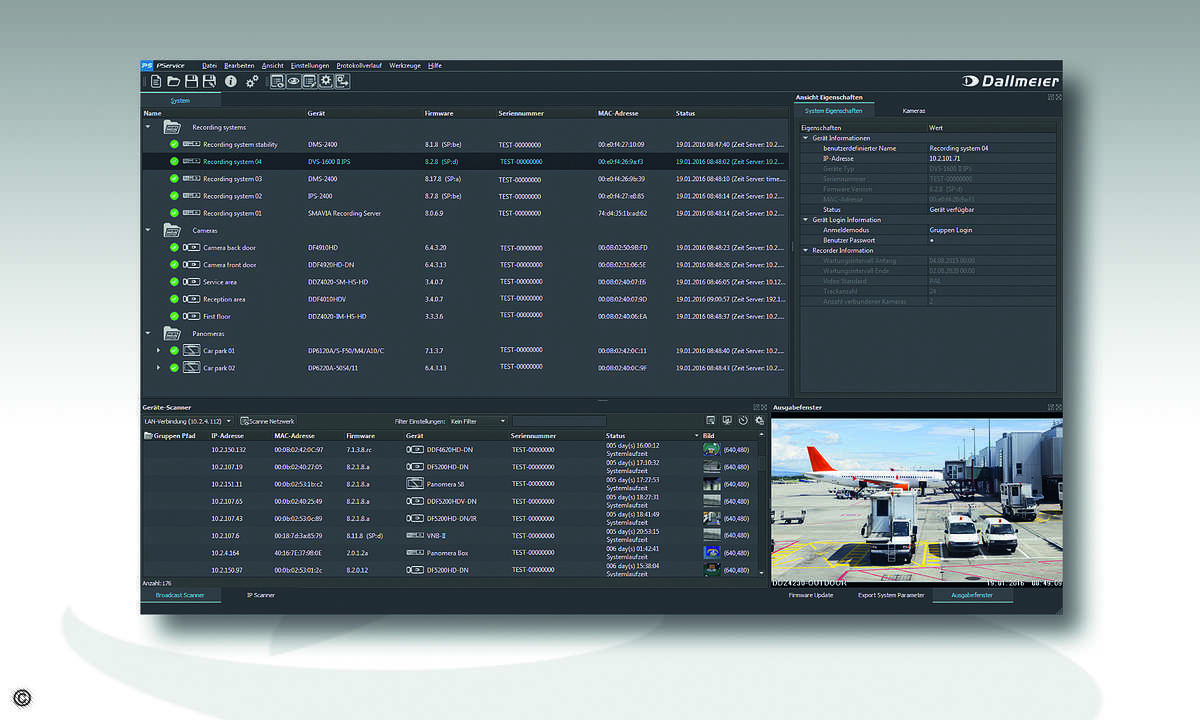Click scanner clock icon
Screen dimensions: 1200x720
(x=743, y=420)
